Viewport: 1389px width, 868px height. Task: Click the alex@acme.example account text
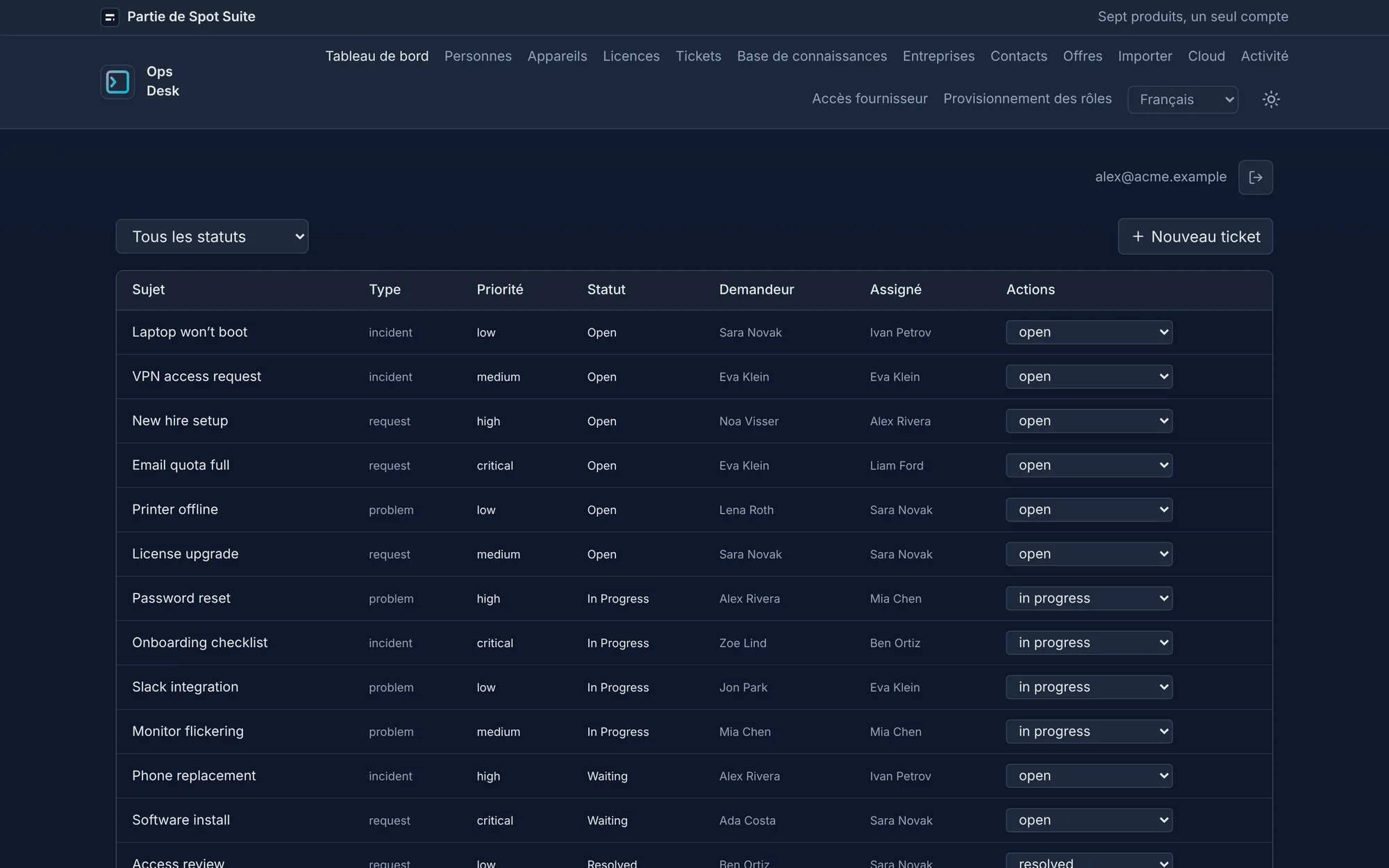coord(1161,177)
